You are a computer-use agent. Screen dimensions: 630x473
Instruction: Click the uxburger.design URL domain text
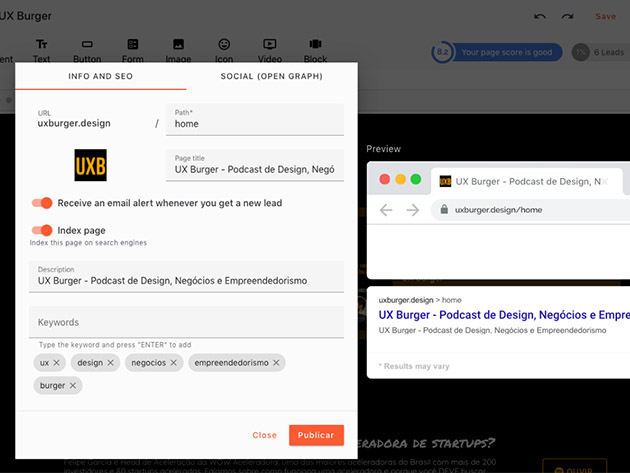[x=74, y=123]
